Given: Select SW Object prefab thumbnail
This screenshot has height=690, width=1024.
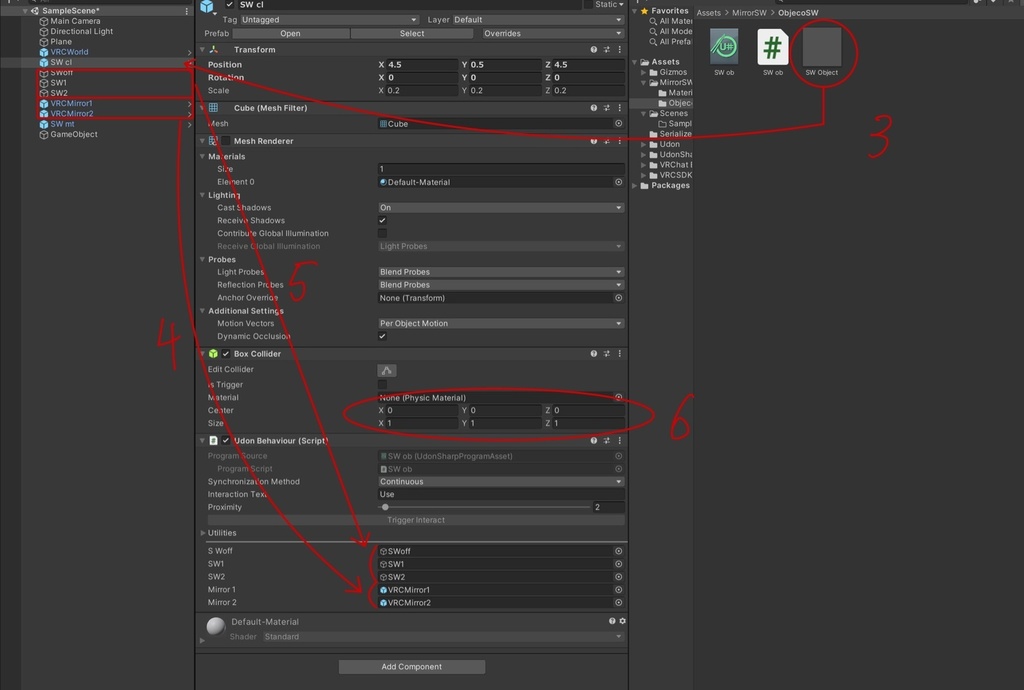Looking at the screenshot, I should click(822, 47).
